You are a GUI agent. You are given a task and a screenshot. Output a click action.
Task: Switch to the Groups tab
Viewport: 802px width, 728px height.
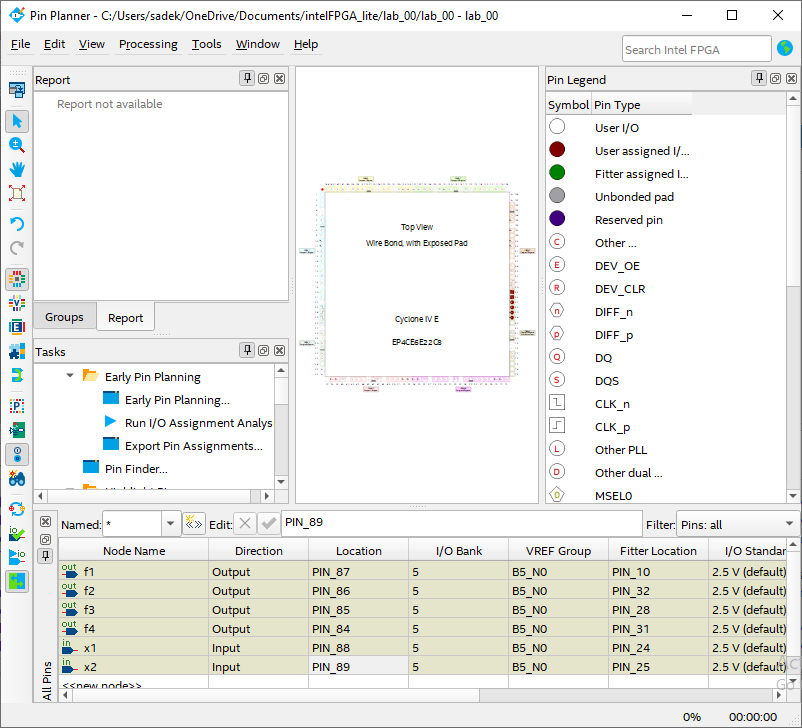pos(64,317)
